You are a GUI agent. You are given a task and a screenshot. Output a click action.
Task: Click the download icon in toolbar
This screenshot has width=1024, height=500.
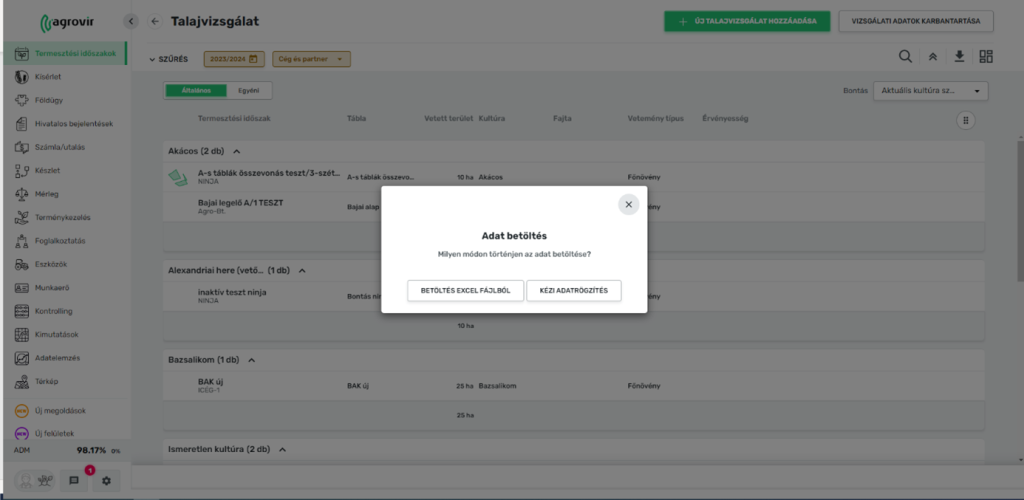click(x=960, y=57)
